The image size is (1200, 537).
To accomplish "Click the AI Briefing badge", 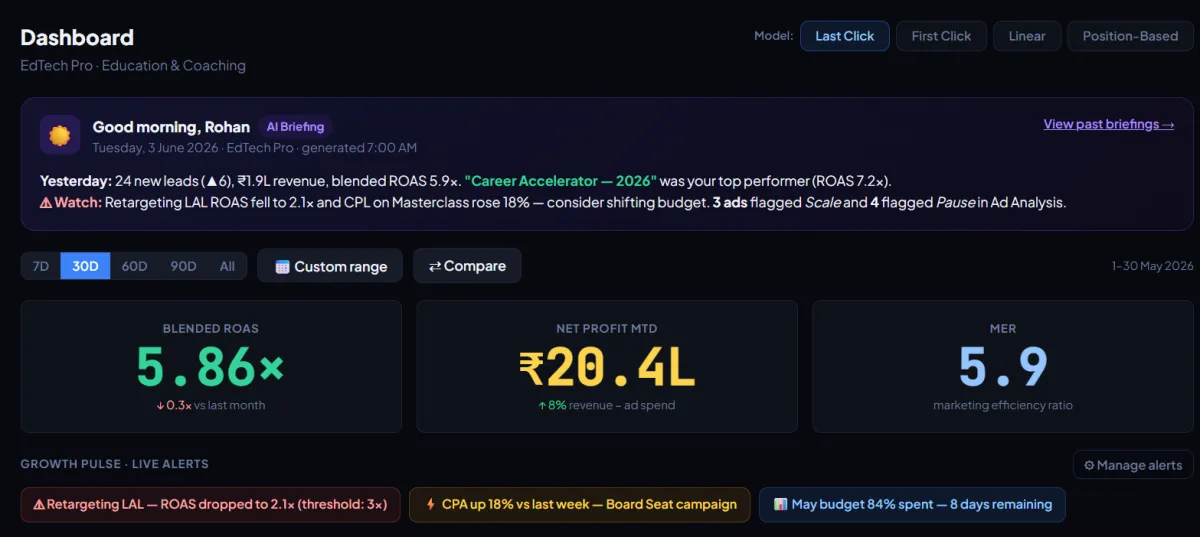I will tap(295, 127).
